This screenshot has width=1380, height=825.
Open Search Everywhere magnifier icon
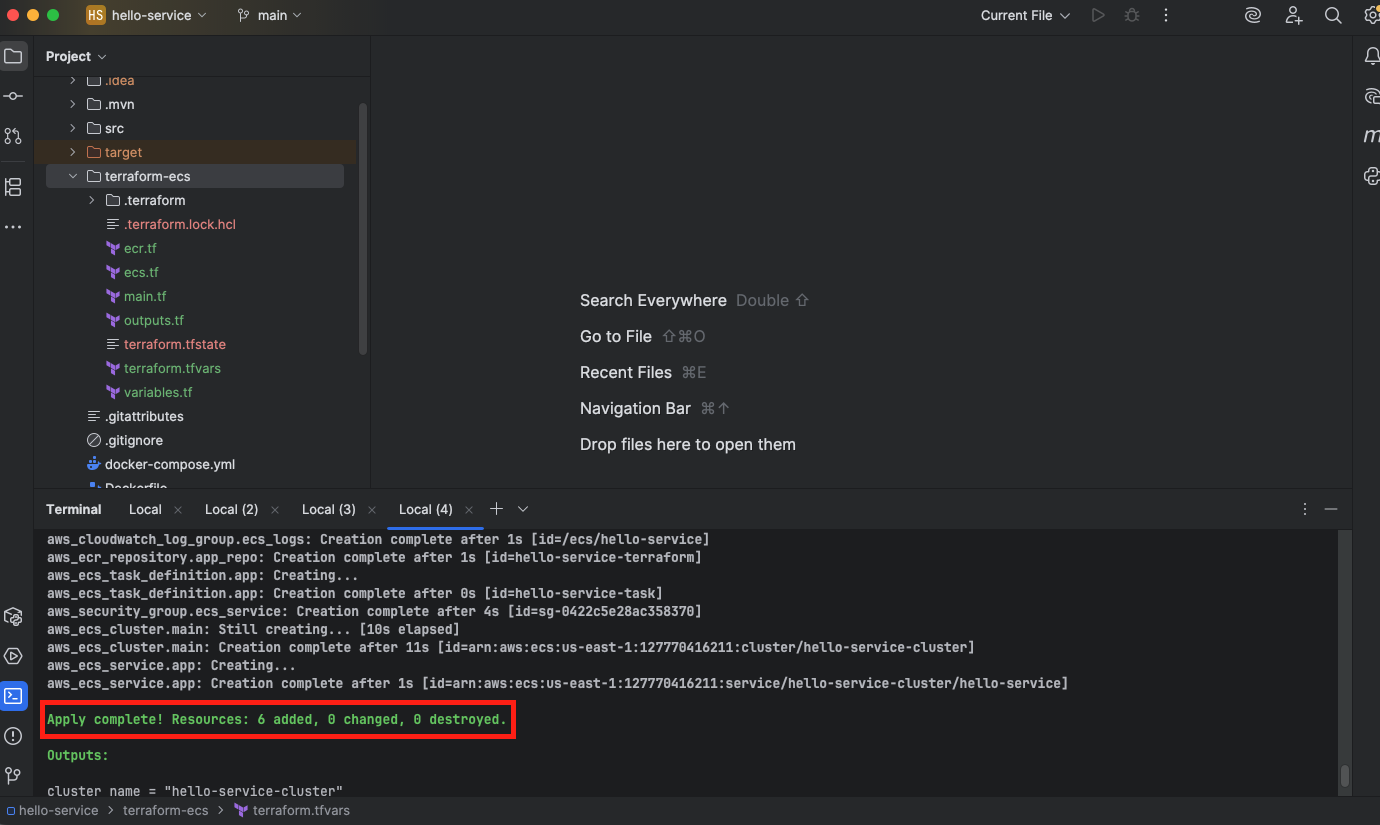point(1333,15)
